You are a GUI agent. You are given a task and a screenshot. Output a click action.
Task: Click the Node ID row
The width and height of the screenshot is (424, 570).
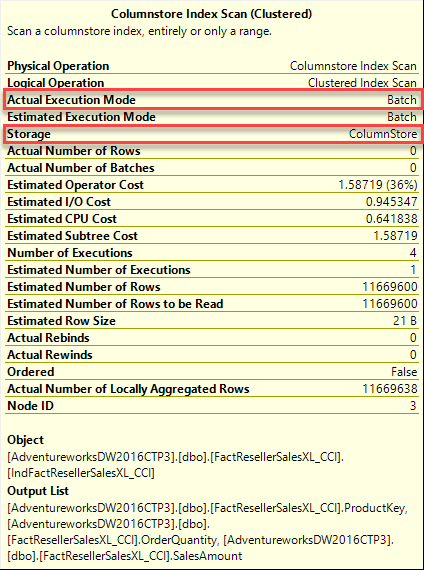pyautogui.click(x=212, y=406)
